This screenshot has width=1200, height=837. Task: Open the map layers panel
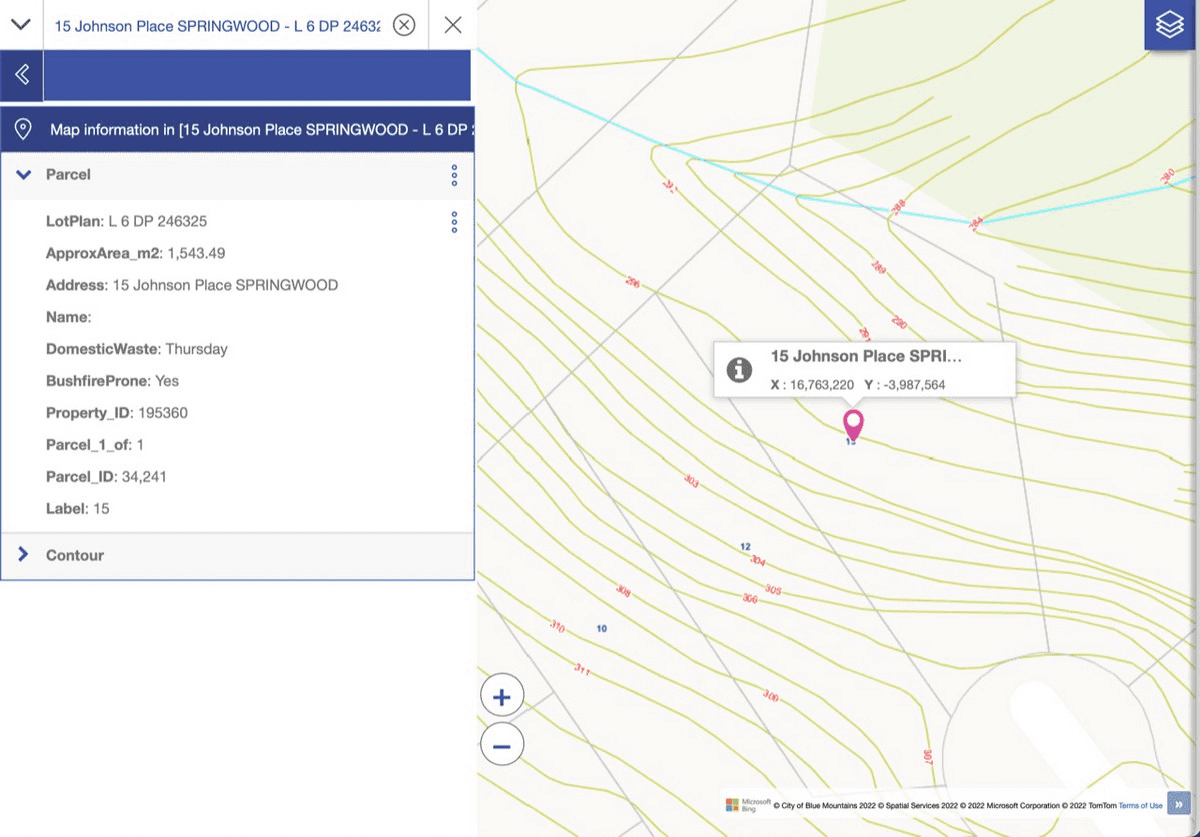(1170, 25)
